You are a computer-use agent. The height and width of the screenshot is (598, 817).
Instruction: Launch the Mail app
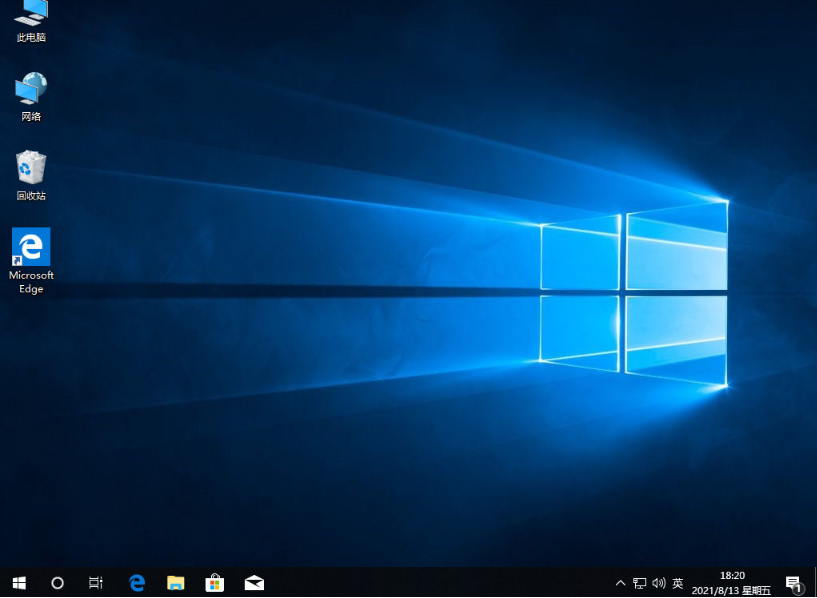[x=254, y=583]
